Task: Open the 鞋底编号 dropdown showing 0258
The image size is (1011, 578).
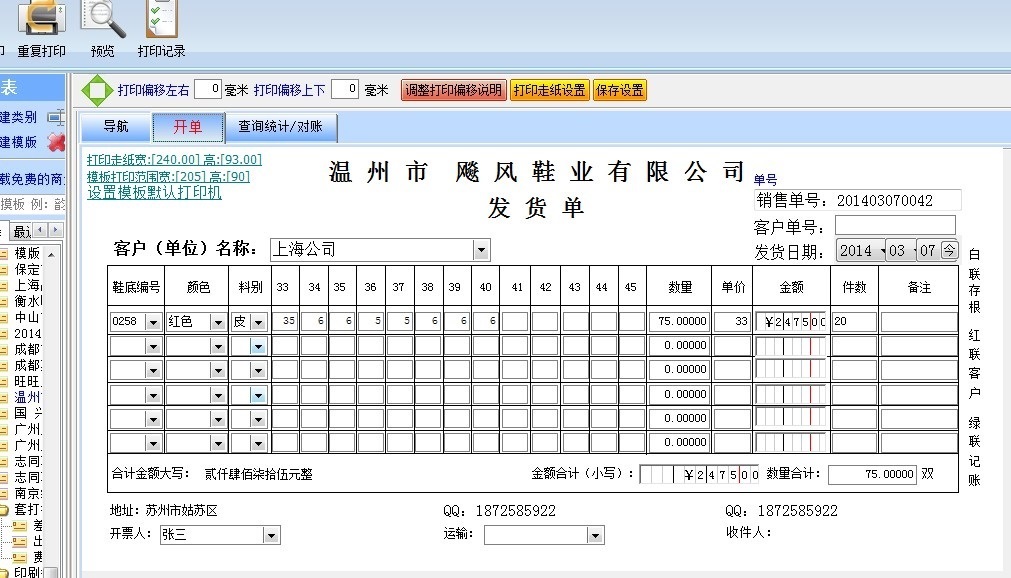Action: [153, 322]
